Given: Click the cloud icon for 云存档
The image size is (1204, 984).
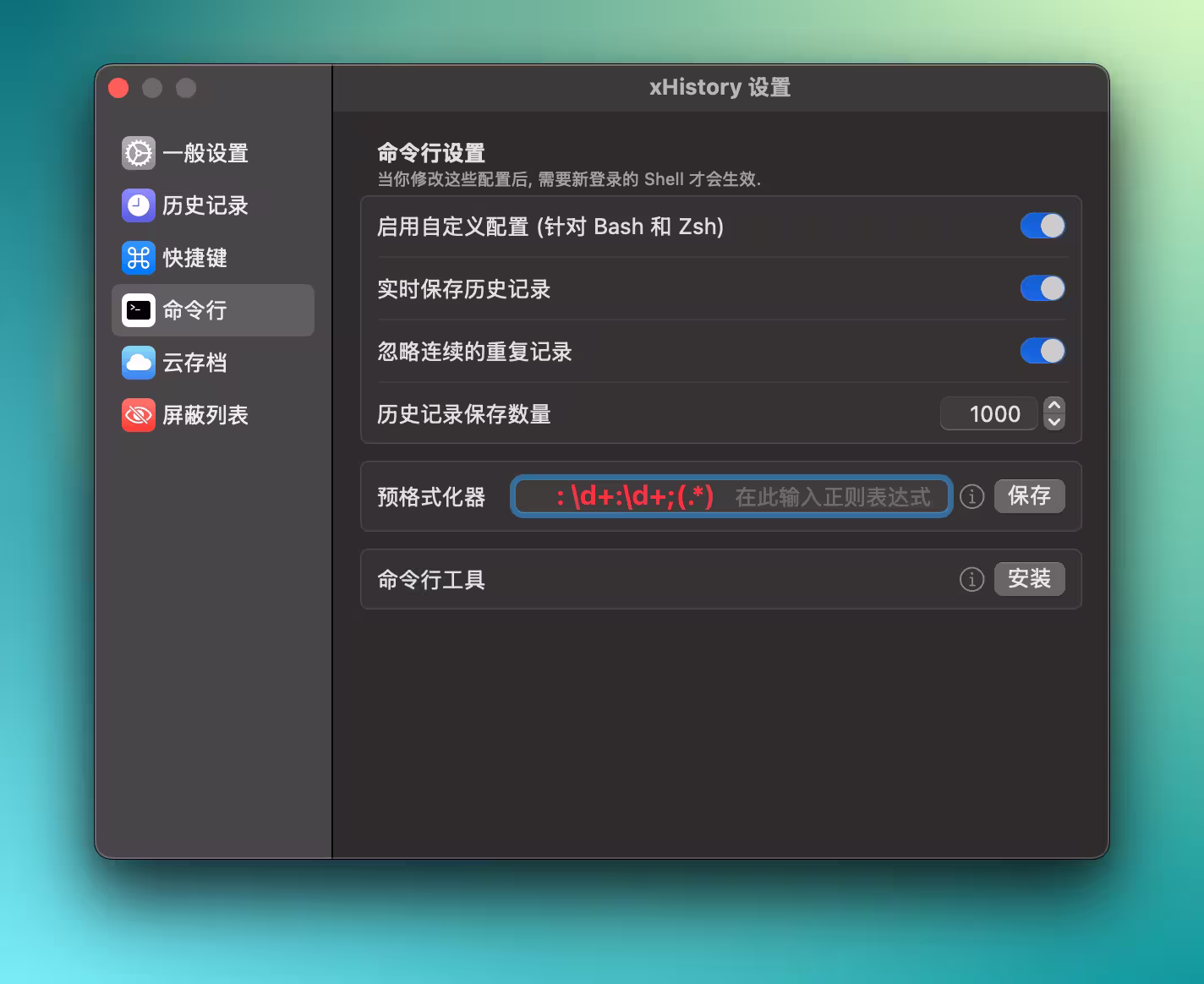Looking at the screenshot, I should point(139,363).
